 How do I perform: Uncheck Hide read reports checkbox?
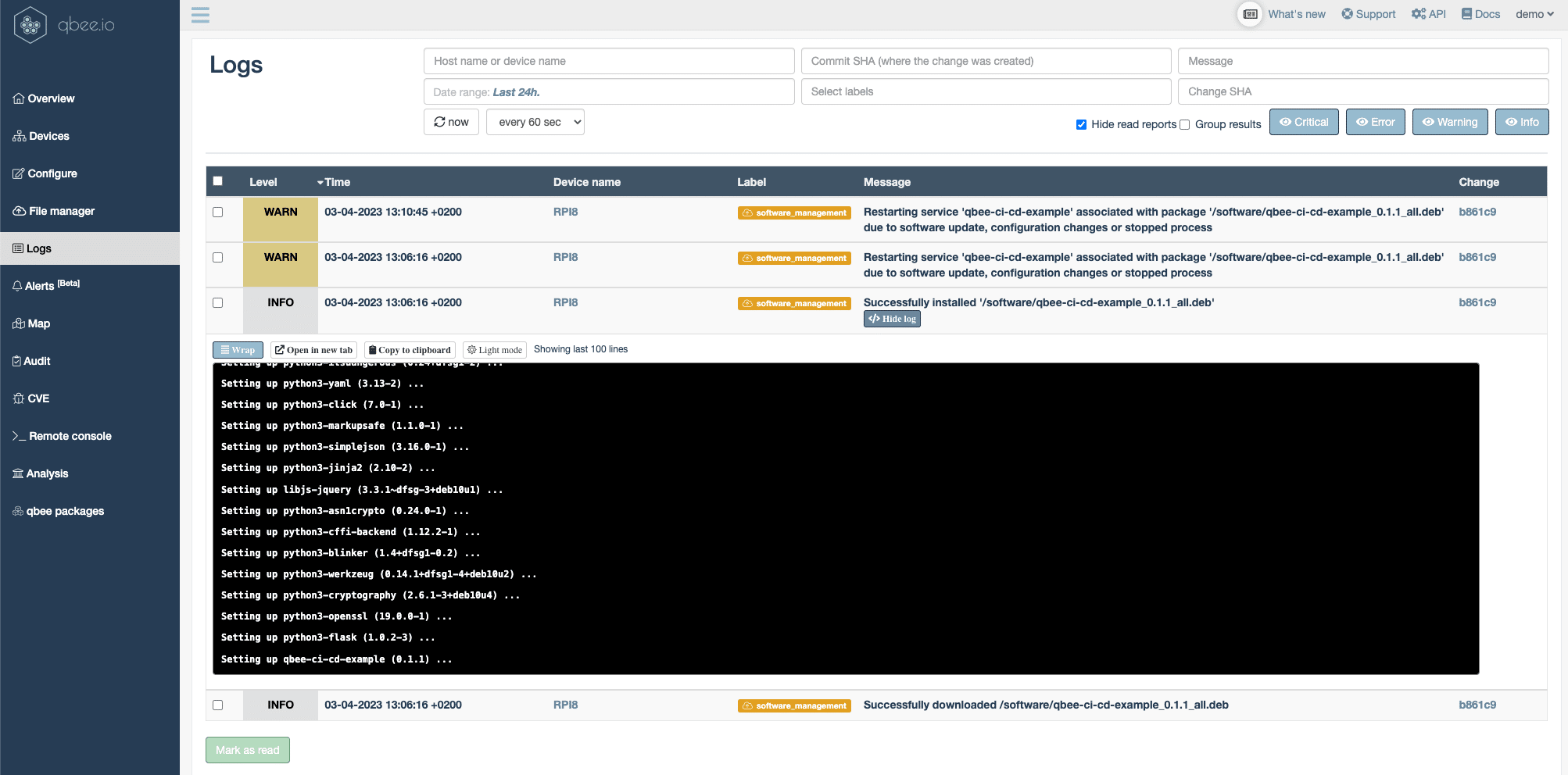pyautogui.click(x=1081, y=124)
